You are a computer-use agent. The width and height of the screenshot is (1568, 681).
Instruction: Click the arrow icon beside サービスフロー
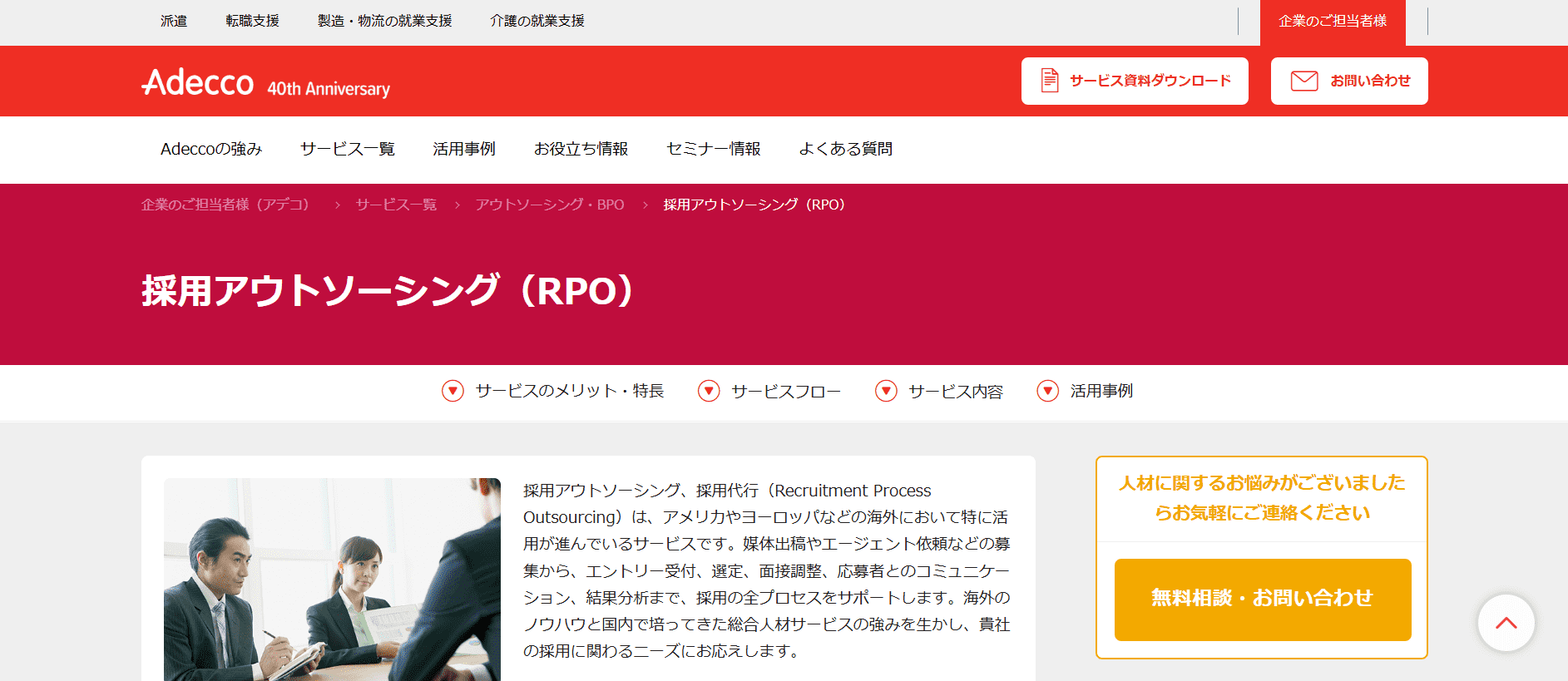tap(709, 391)
